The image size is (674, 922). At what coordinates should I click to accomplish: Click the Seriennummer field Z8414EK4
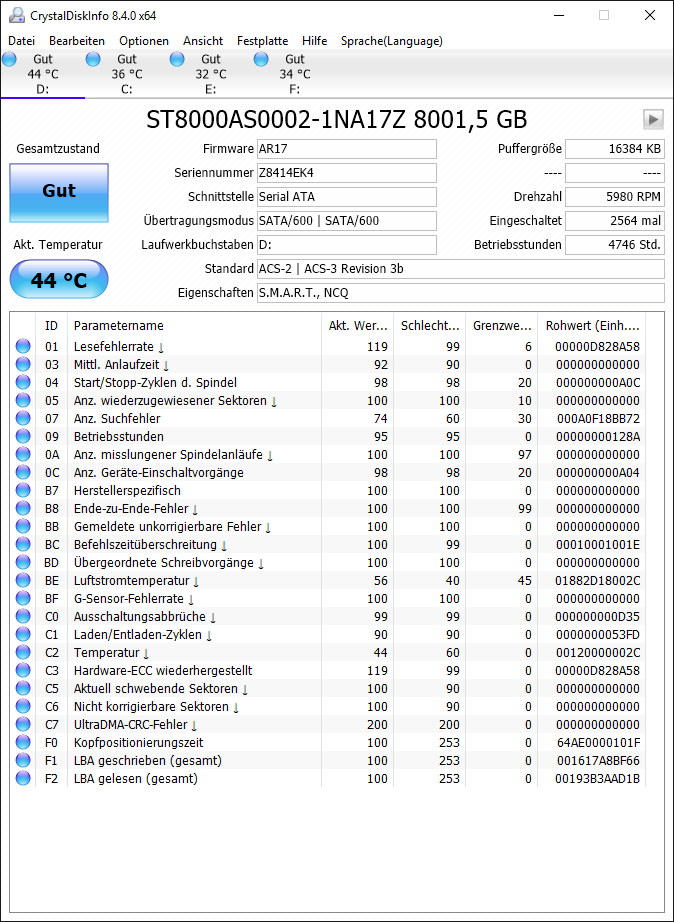[347, 173]
